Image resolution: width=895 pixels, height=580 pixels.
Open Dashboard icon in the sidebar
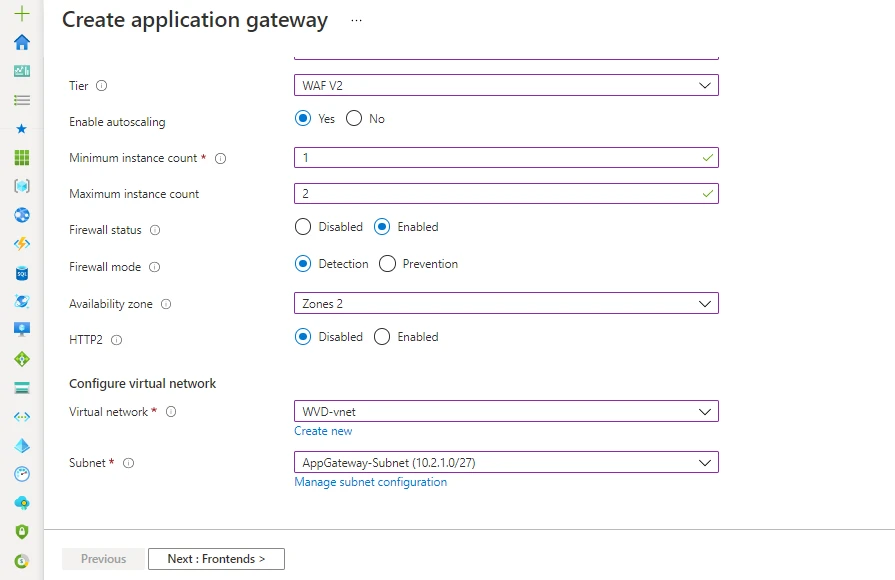(21, 71)
